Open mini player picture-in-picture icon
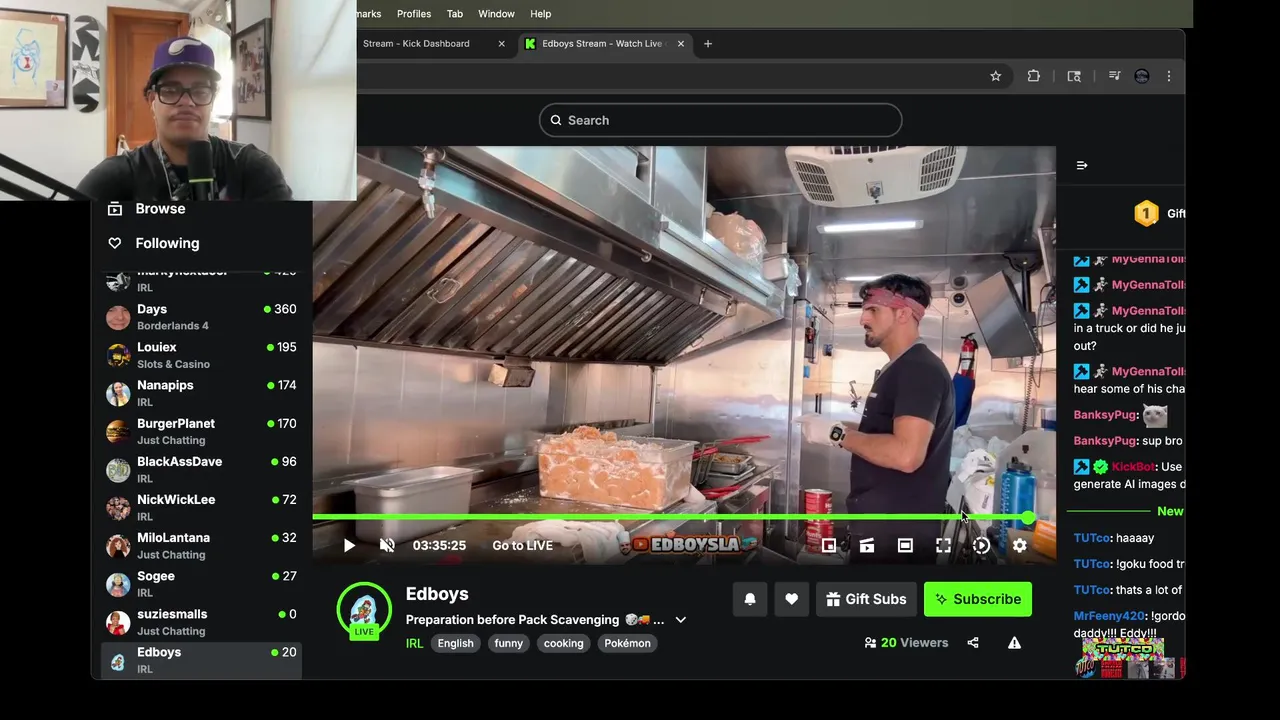Image resolution: width=1280 pixels, height=720 pixels. click(x=829, y=545)
